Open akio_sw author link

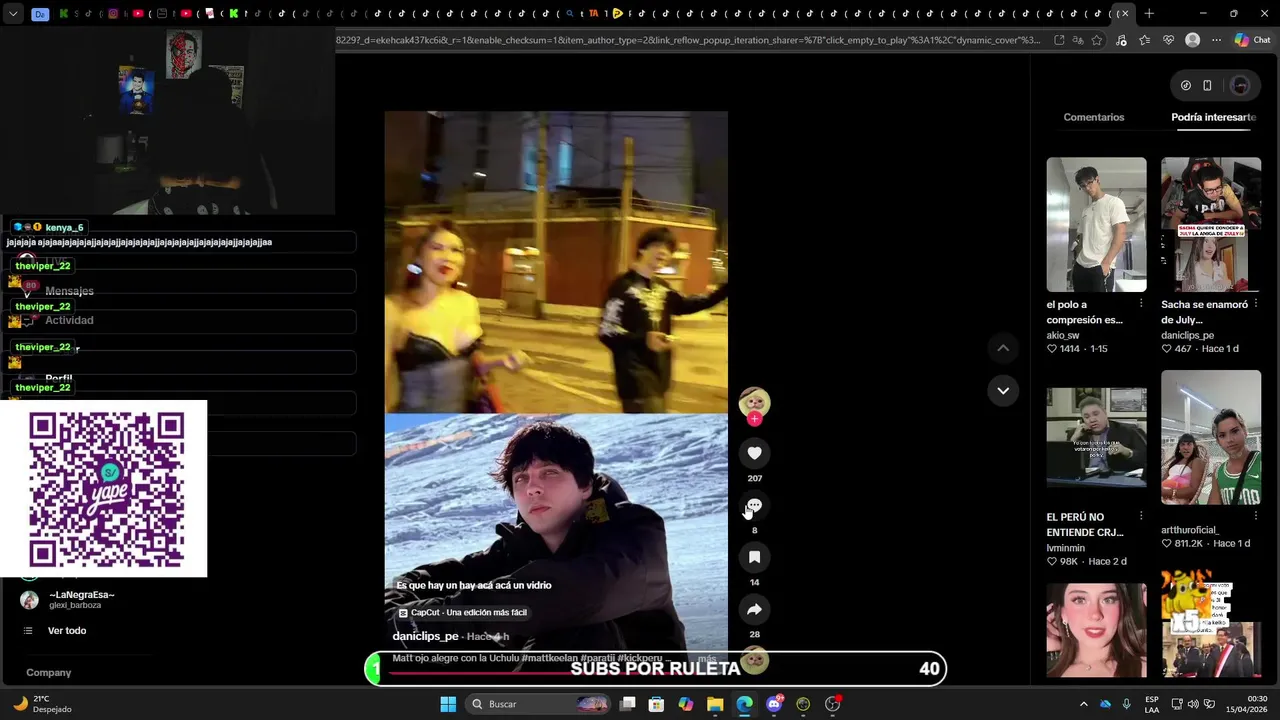(1063, 335)
